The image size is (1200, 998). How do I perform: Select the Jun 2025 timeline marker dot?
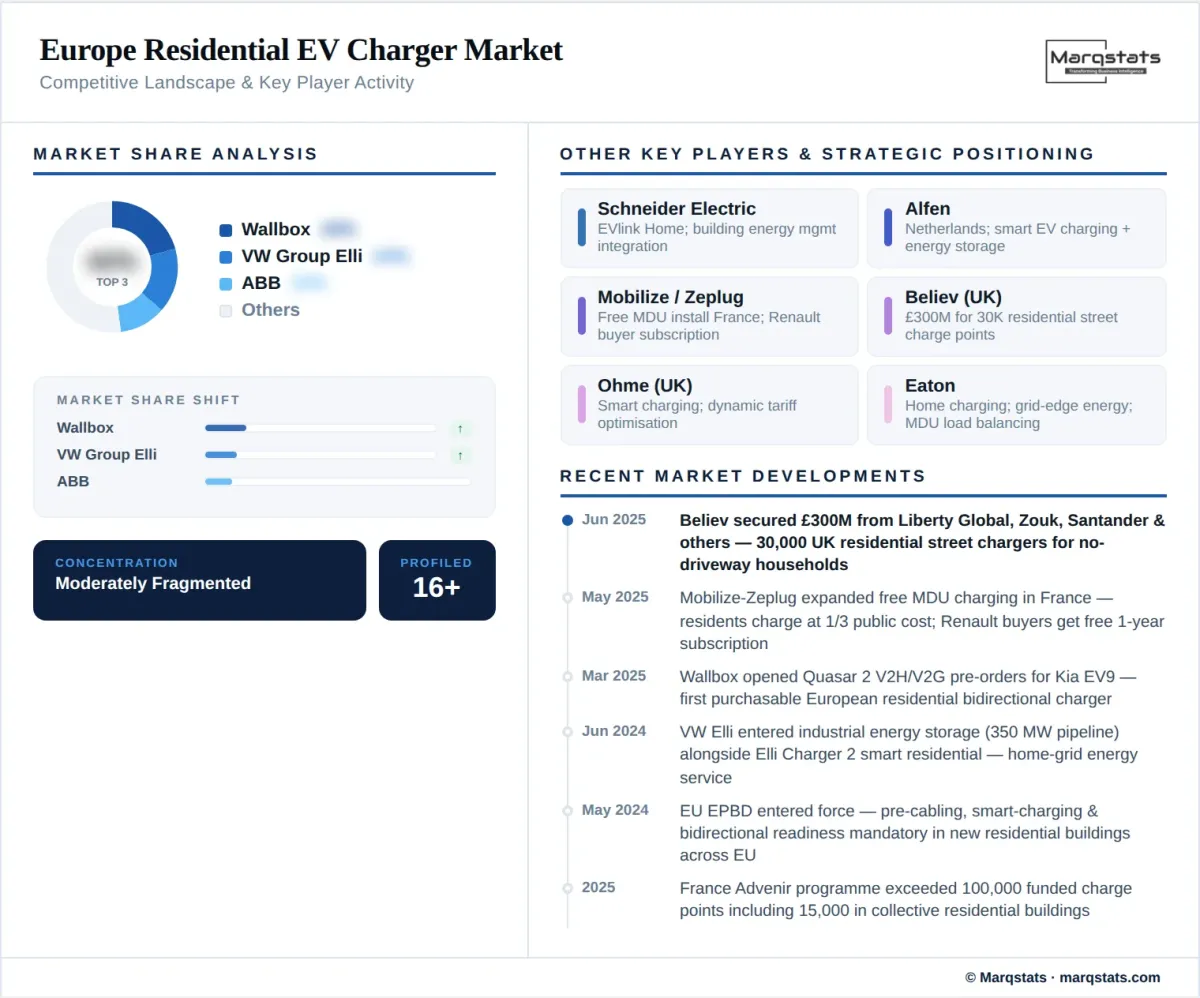(565, 519)
